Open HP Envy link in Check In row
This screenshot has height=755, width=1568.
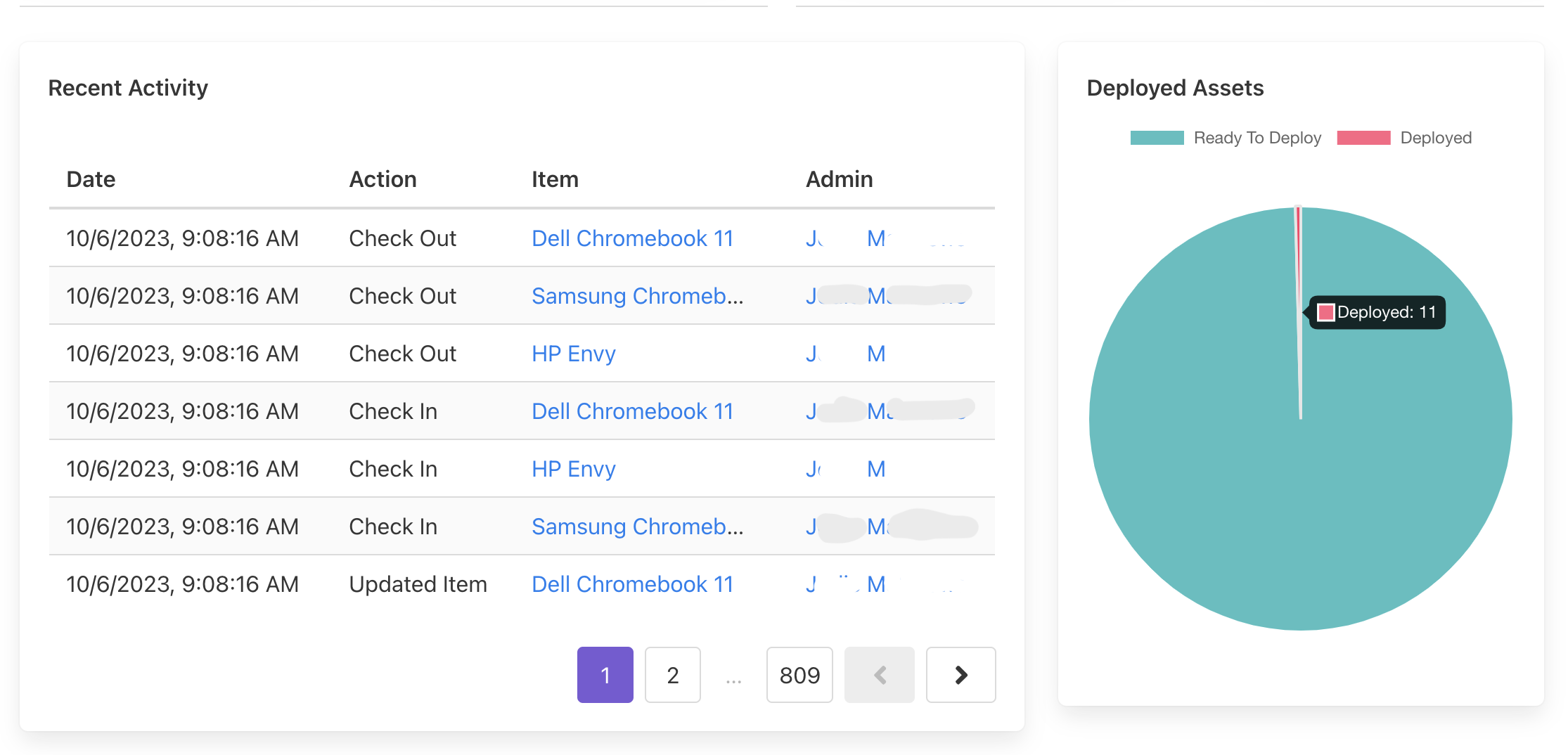pos(573,469)
